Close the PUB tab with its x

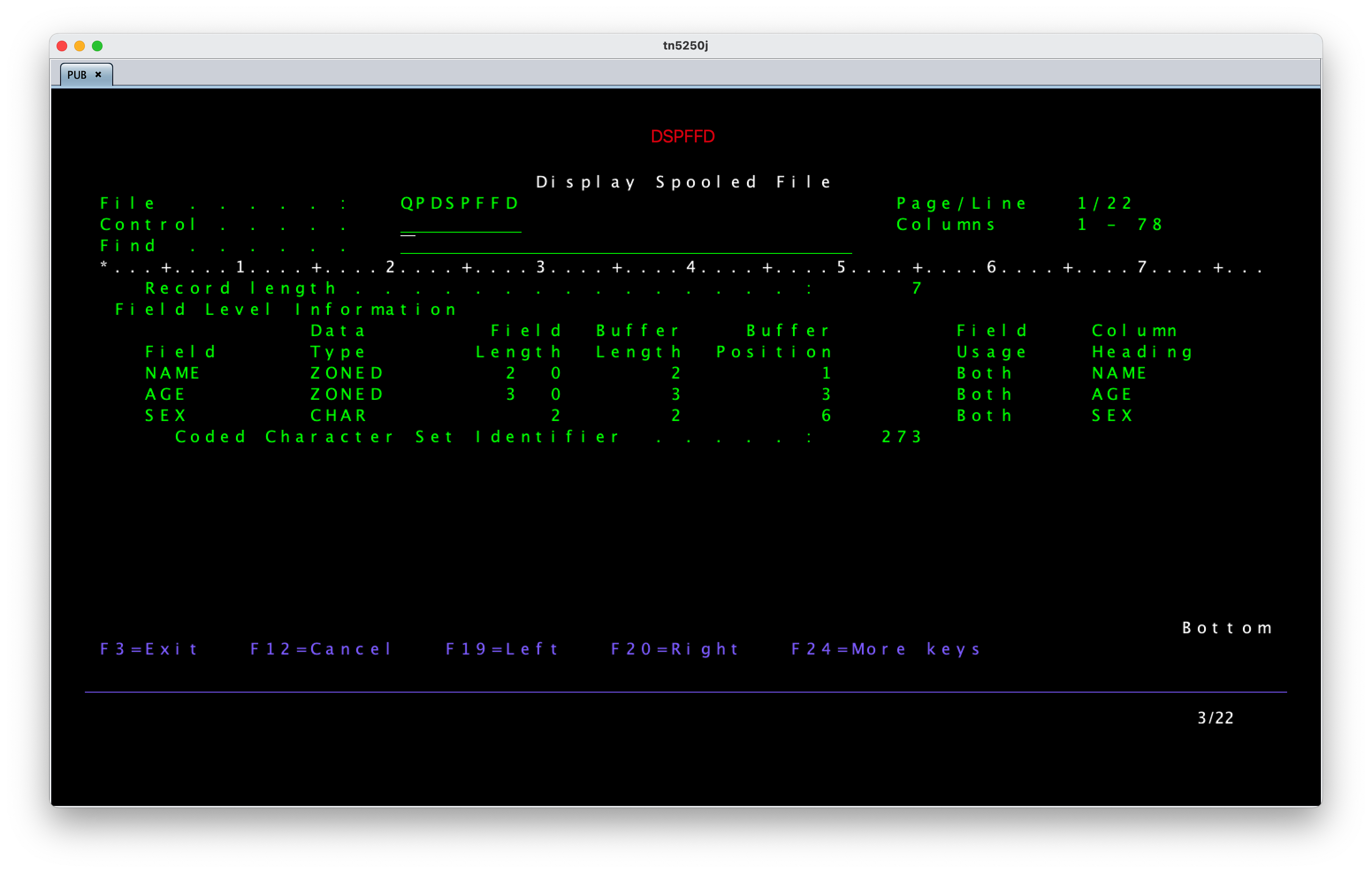pyautogui.click(x=98, y=75)
